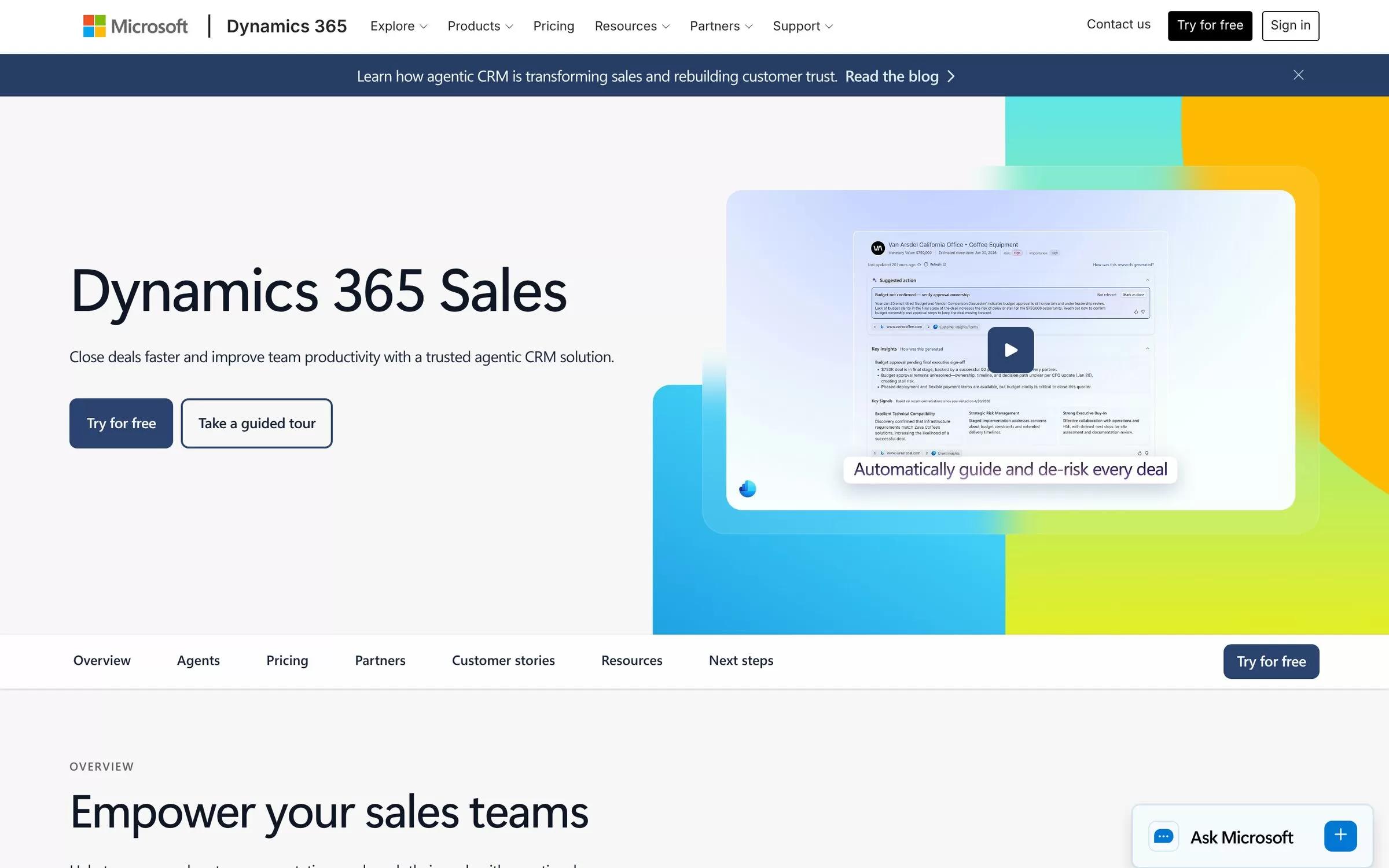Image resolution: width=1389 pixels, height=868 pixels.
Task: Open the Ask Microsoft chat icon
Action: point(1163,837)
